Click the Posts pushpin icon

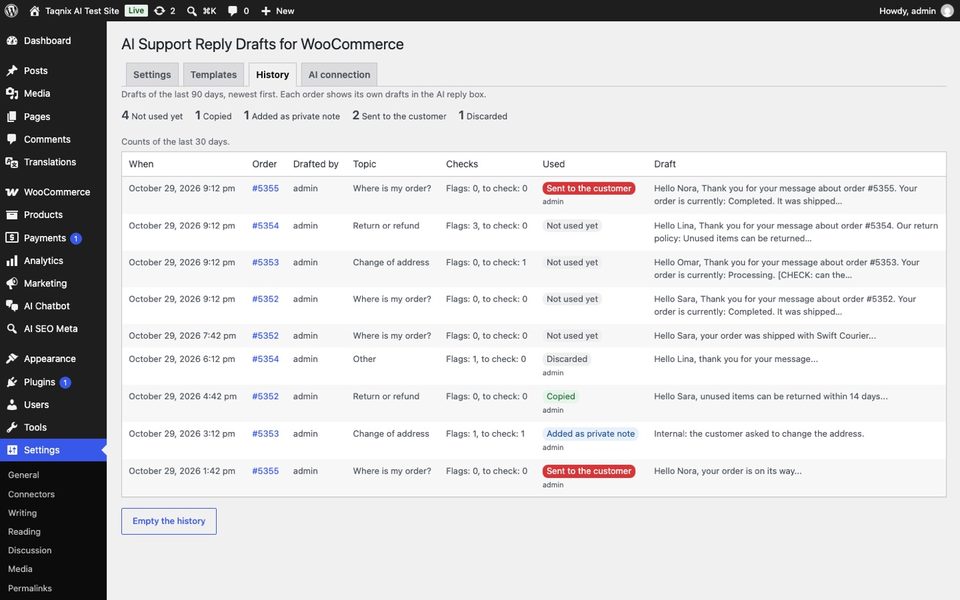(x=12, y=70)
